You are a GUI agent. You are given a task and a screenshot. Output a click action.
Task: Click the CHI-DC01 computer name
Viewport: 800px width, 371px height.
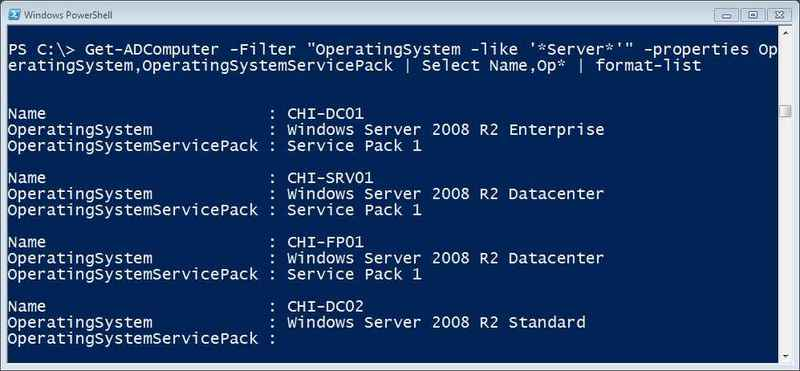[x=325, y=113]
